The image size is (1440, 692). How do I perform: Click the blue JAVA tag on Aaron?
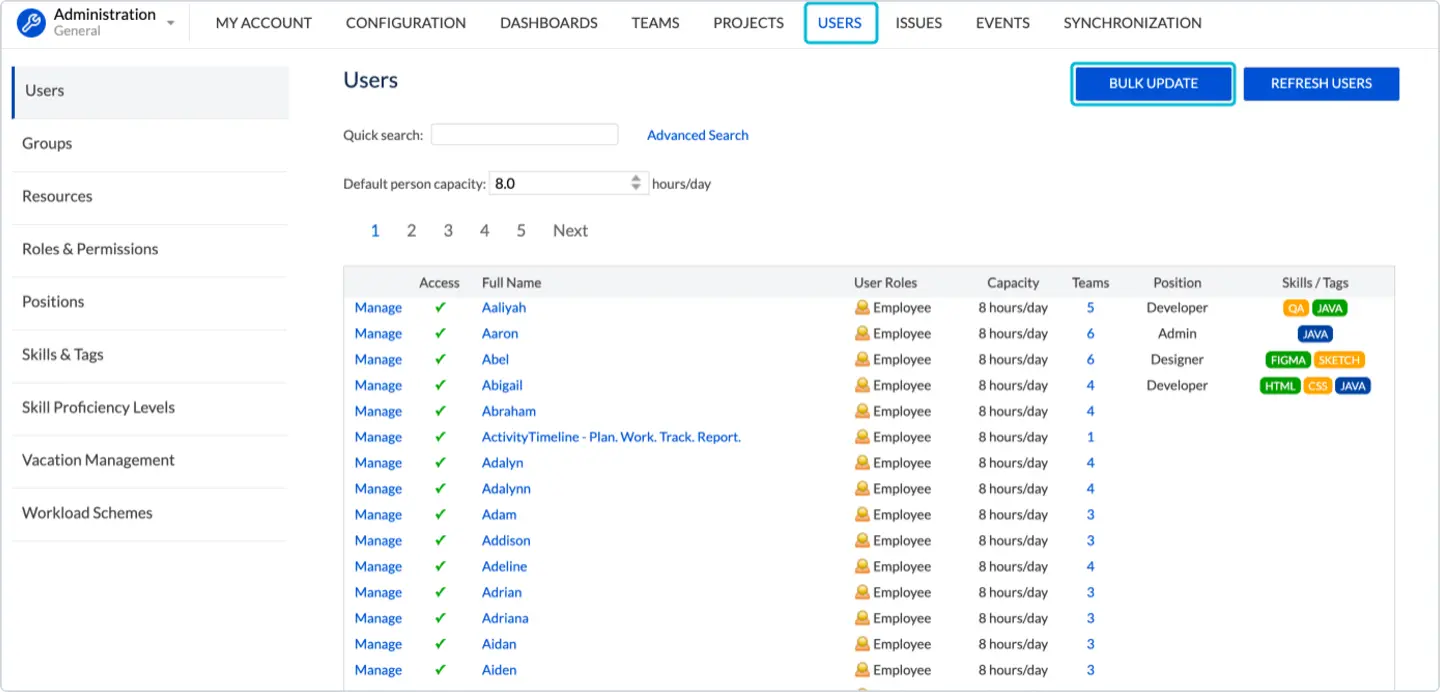tap(1315, 335)
